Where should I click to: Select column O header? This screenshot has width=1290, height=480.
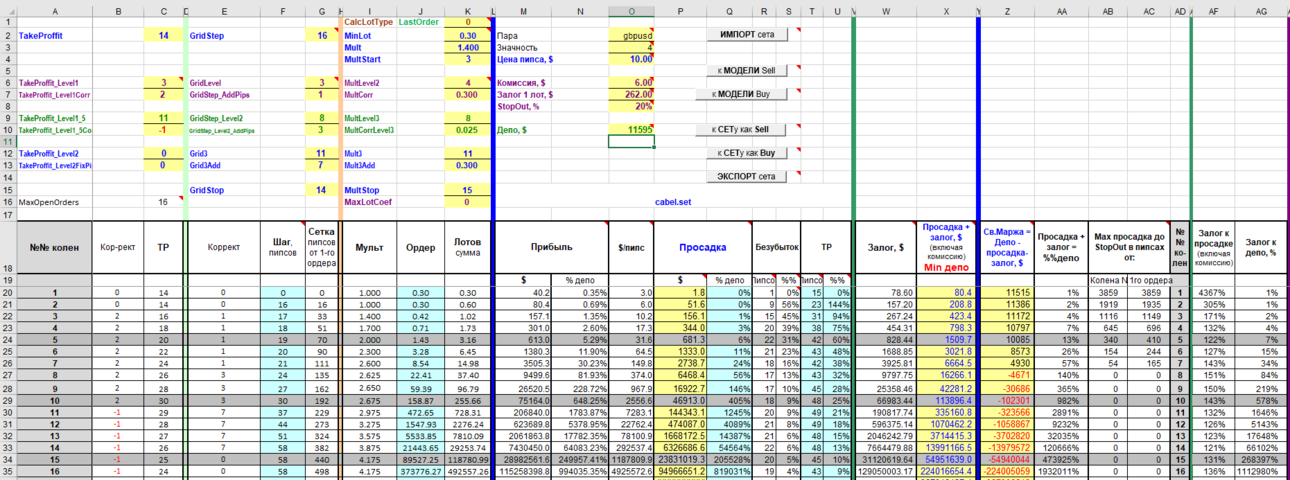click(x=631, y=10)
